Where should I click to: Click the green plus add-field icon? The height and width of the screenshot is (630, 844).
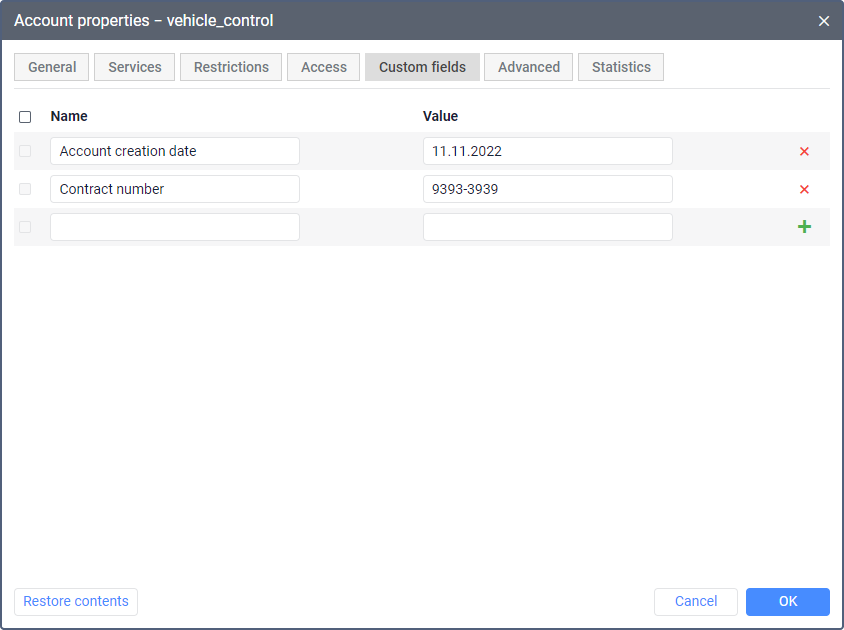[804, 227]
